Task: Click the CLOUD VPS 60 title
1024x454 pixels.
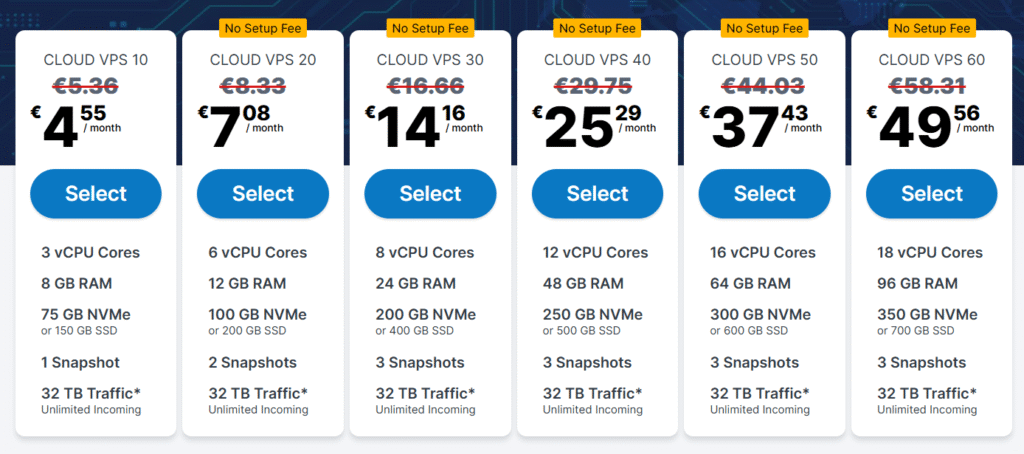Action: (932, 60)
